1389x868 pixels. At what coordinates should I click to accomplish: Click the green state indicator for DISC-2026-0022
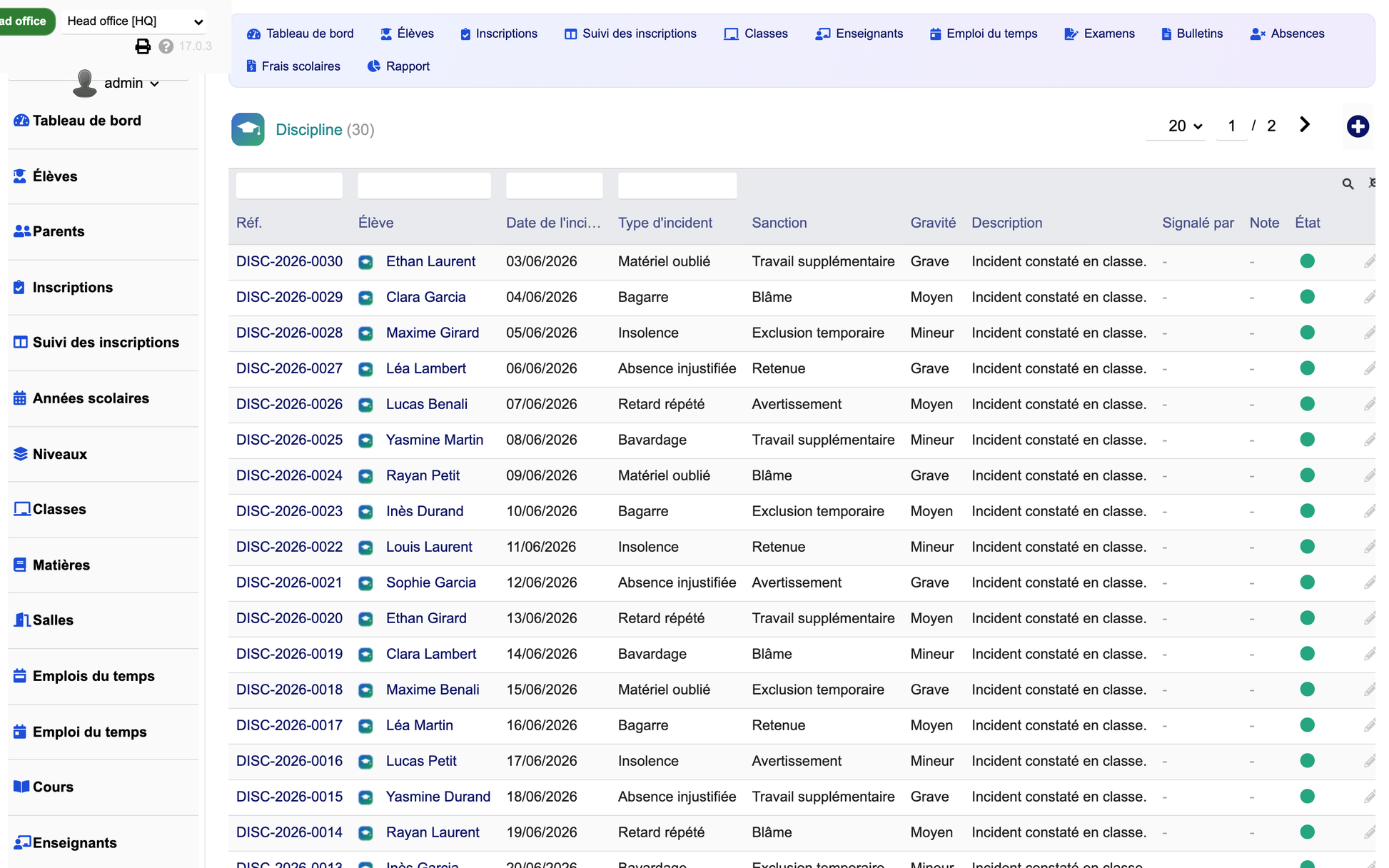(x=1308, y=547)
